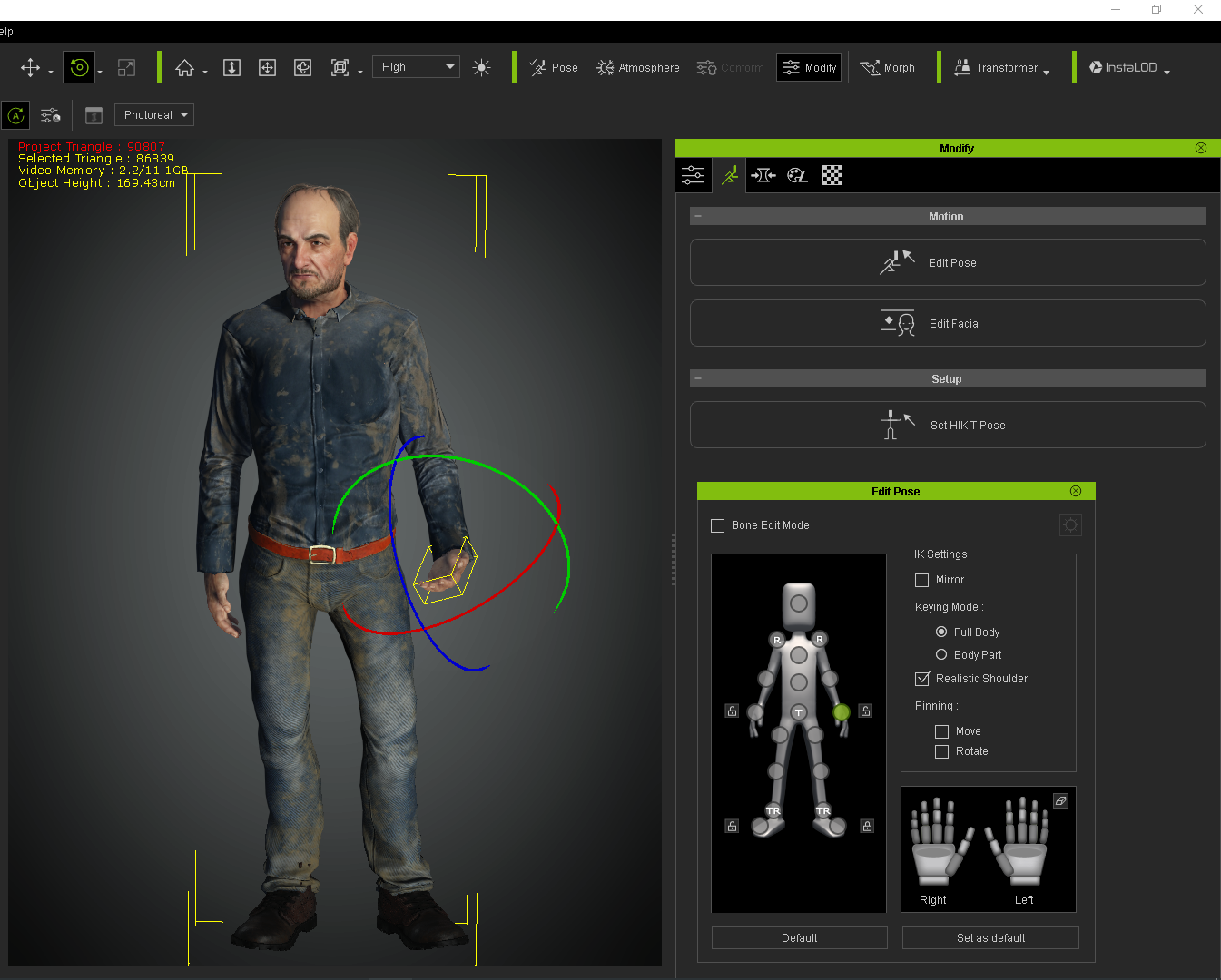Open the Pose tool in toolbar
The height and width of the screenshot is (980, 1221).
(554, 68)
